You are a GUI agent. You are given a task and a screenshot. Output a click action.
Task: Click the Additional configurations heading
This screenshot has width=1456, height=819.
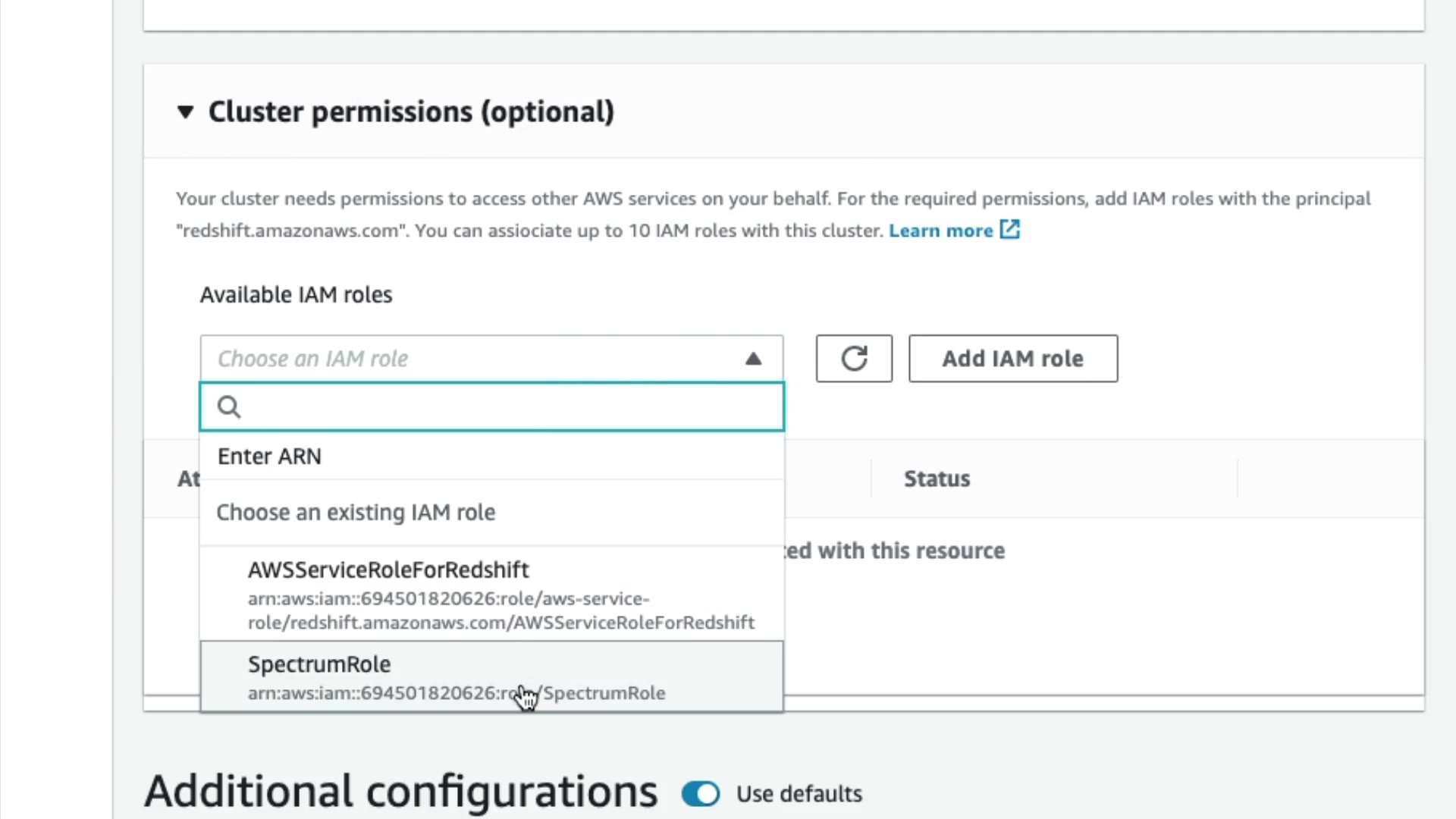(400, 792)
